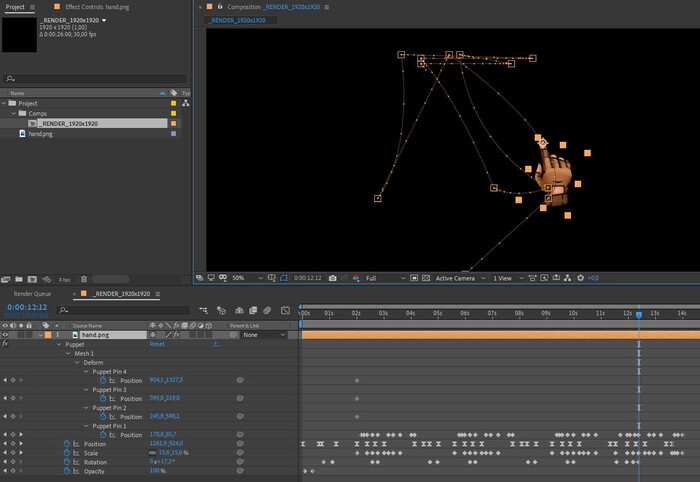Switch to Effect Controls hand.png tab
The image size is (700, 482).
(x=99, y=7)
